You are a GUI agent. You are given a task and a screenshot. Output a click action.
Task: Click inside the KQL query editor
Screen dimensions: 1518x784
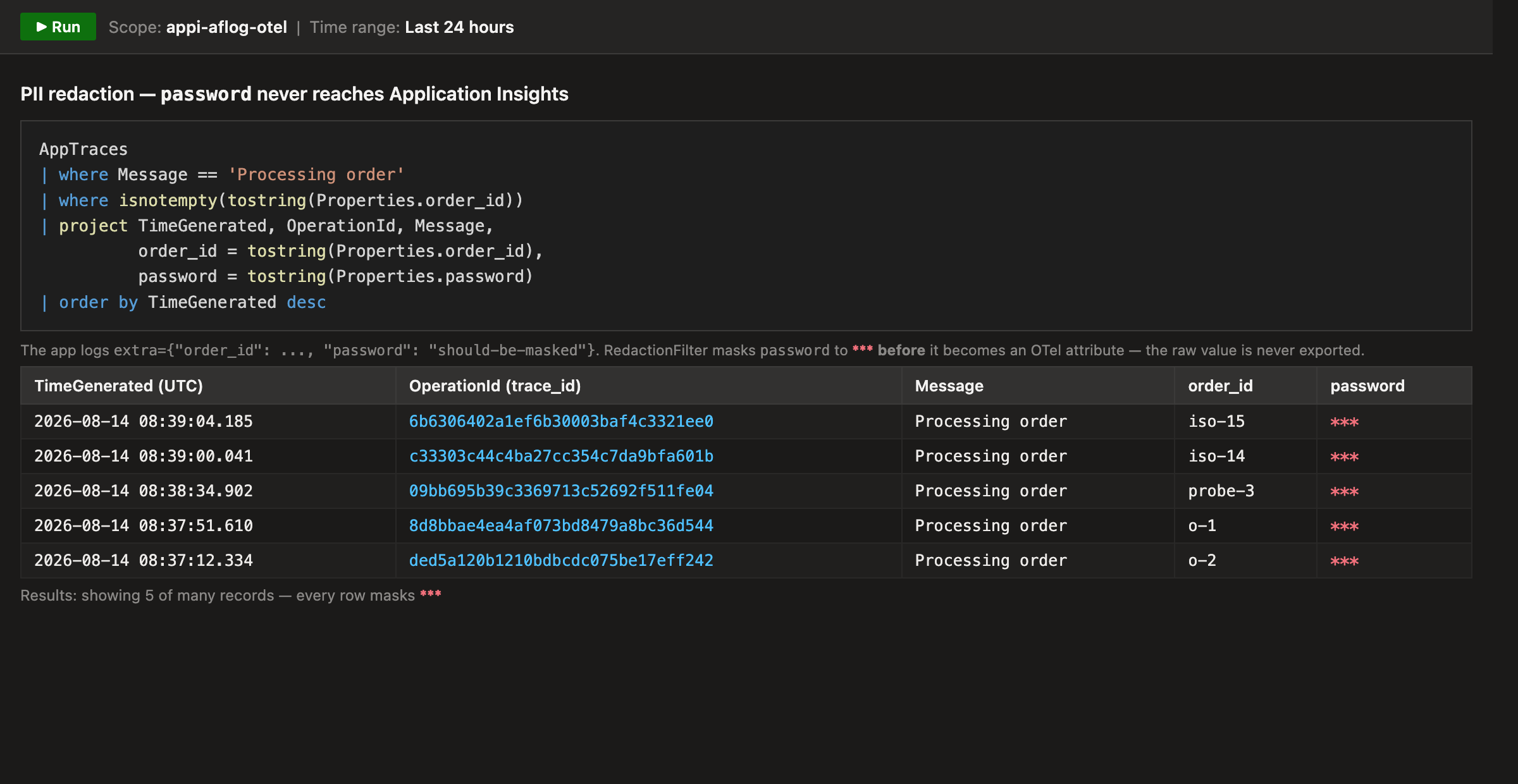[x=746, y=226]
